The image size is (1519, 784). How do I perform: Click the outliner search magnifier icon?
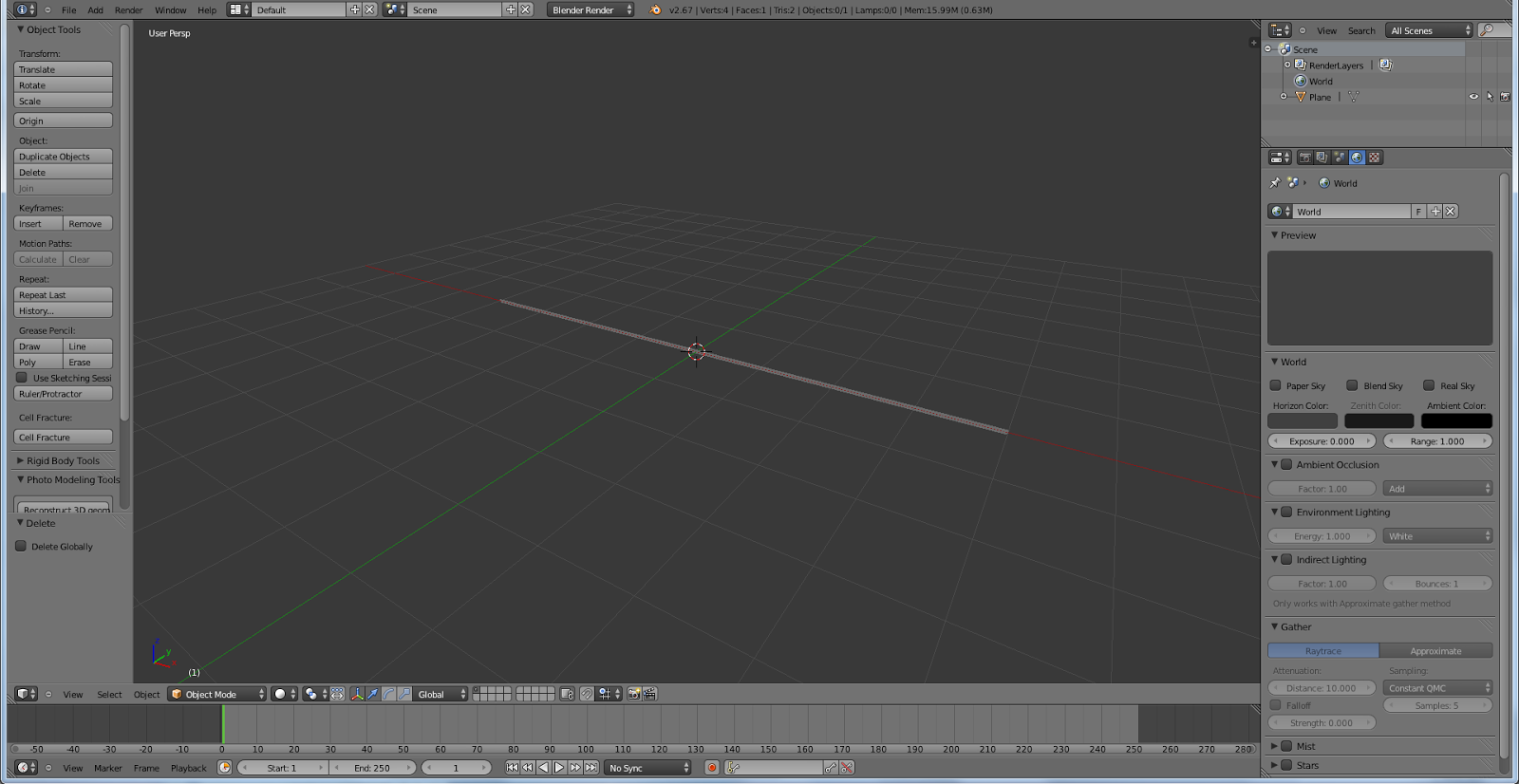[x=1489, y=30]
